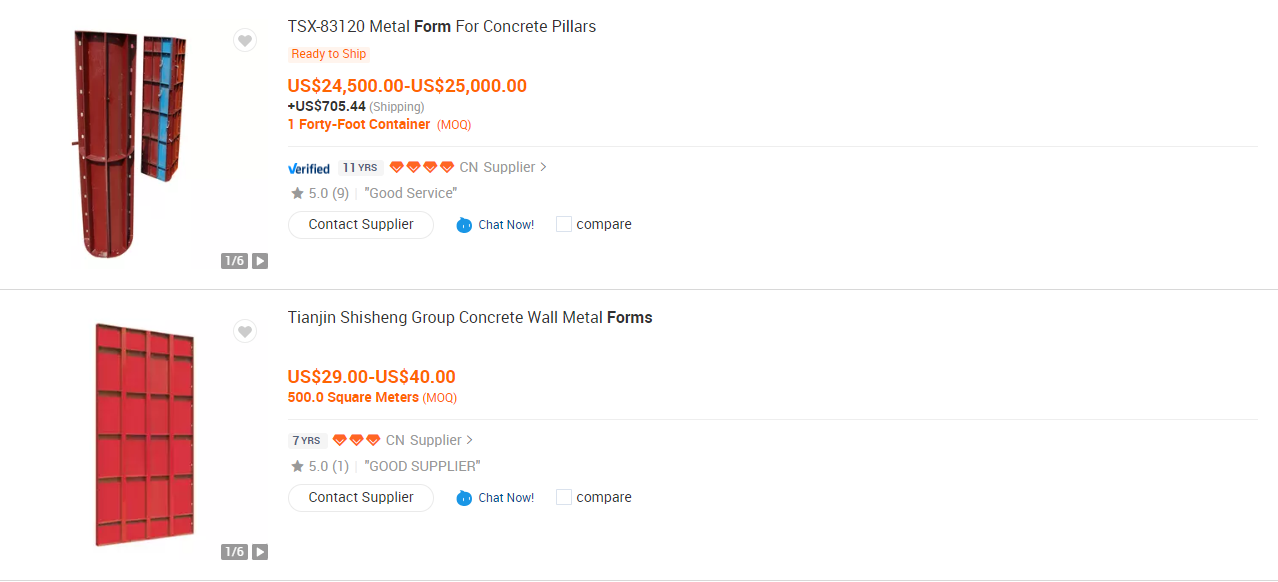Check compare box for TSX-83120 Metal Form

coord(564,224)
